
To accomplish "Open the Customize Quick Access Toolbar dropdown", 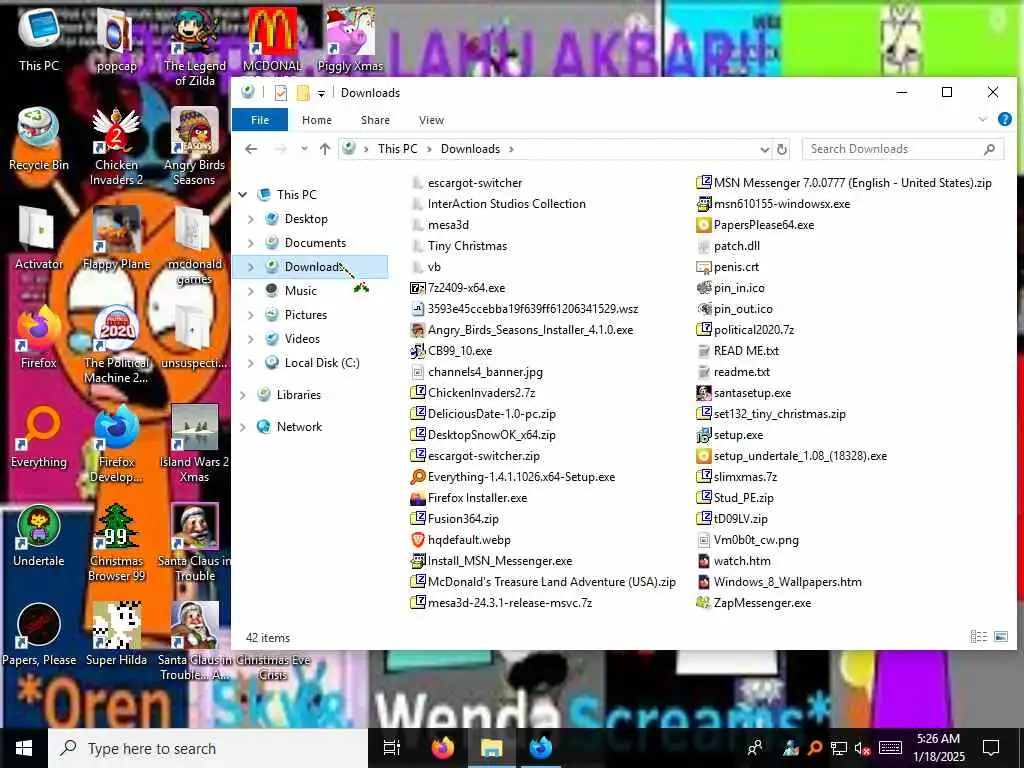I will pyautogui.click(x=321, y=93).
